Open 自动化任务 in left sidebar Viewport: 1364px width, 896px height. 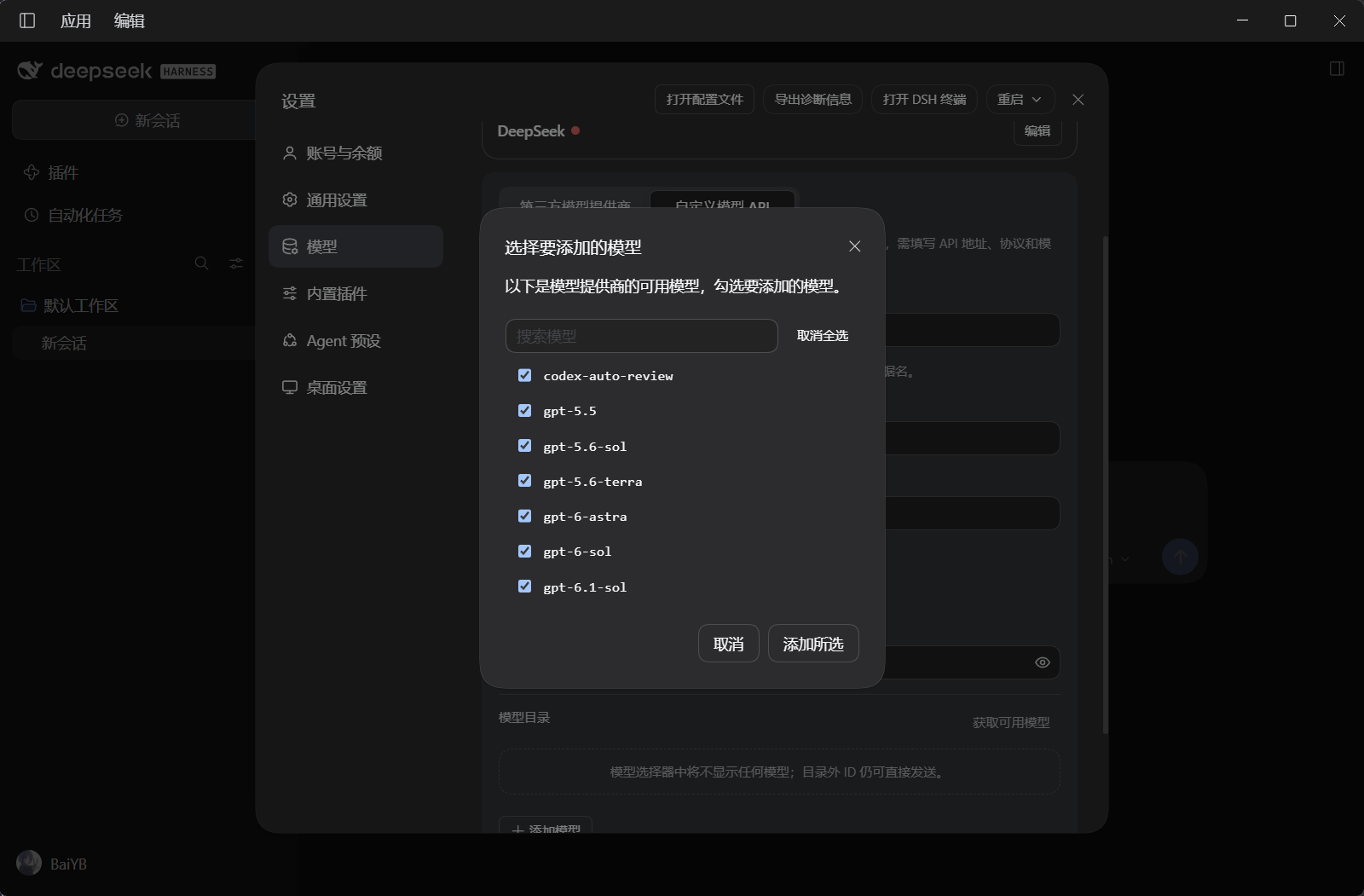tap(73, 215)
